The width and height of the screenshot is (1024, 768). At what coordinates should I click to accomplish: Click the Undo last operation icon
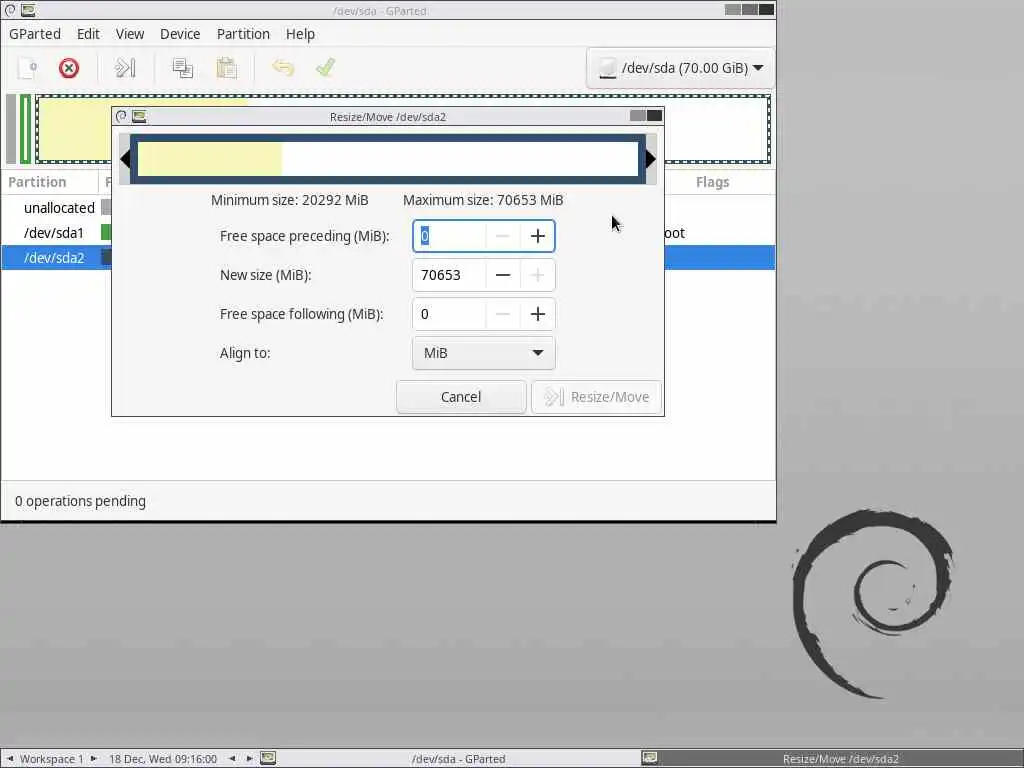pyautogui.click(x=283, y=68)
